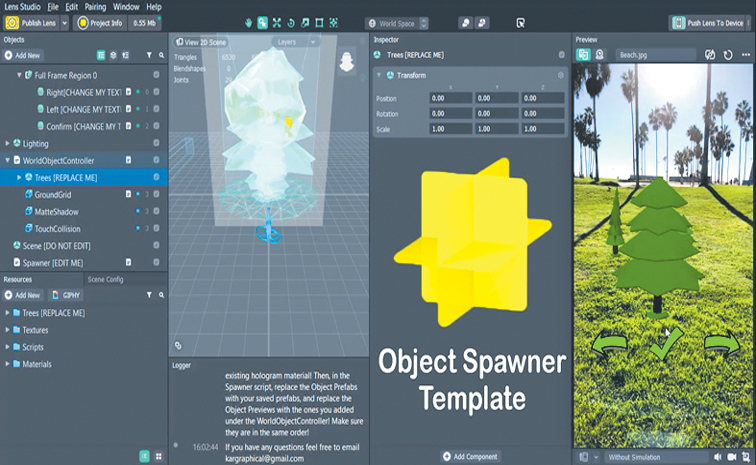Click the Add Component button
756x465 pixels.
coord(470,456)
